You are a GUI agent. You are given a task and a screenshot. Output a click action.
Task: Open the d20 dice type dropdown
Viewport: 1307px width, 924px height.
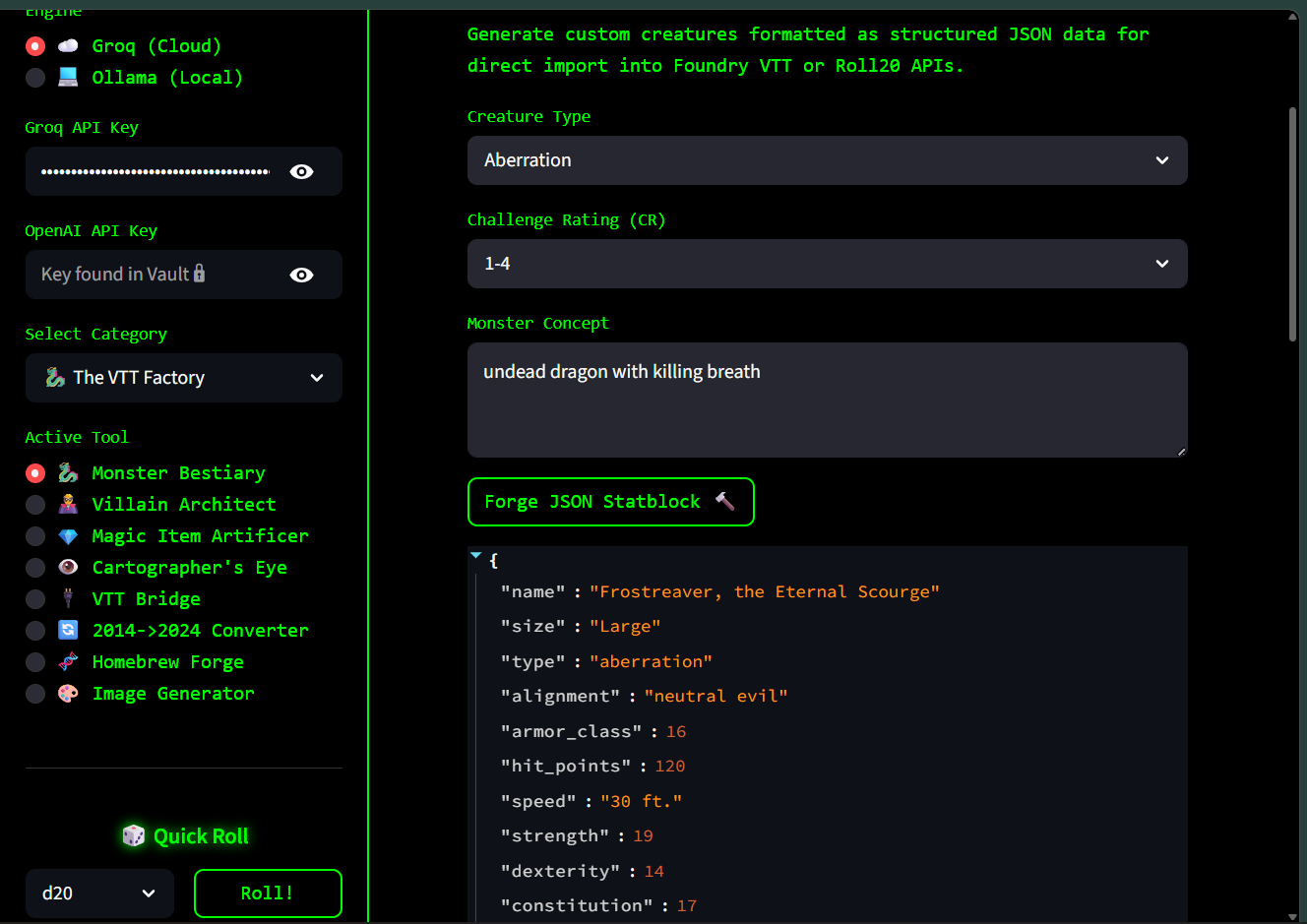[x=99, y=893]
